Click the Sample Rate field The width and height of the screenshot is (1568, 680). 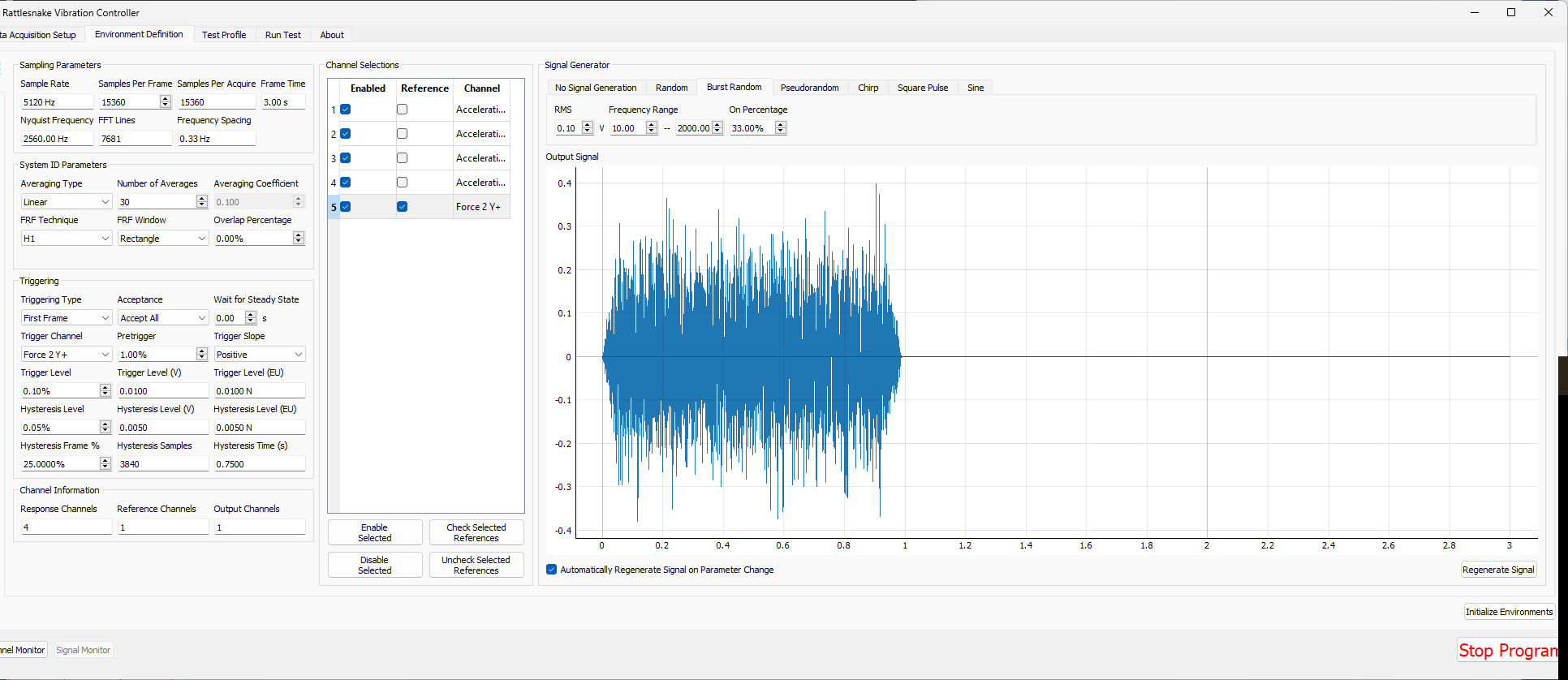click(57, 102)
